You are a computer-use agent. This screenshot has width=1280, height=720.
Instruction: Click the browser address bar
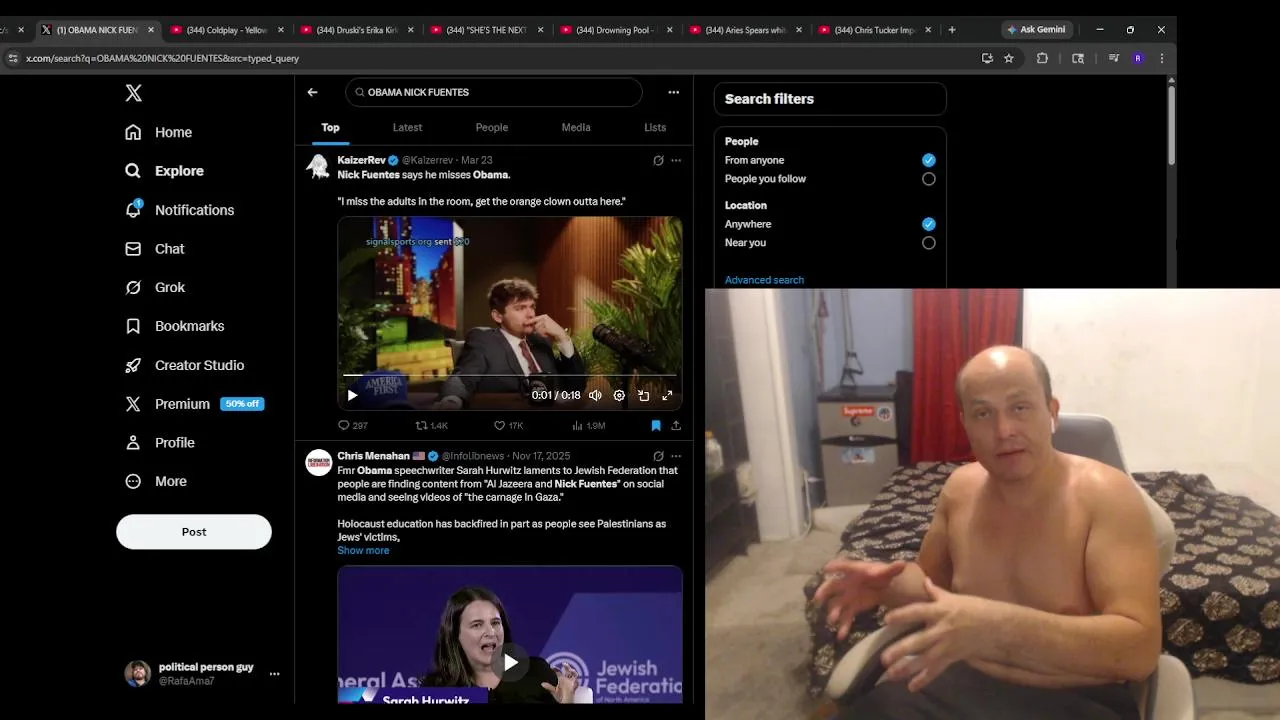(490, 58)
